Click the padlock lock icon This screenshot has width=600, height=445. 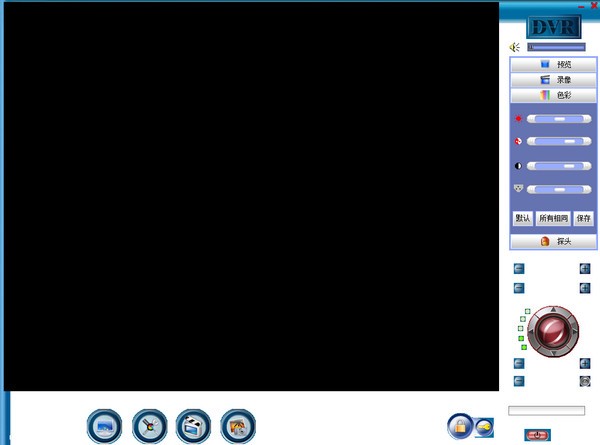[460, 426]
